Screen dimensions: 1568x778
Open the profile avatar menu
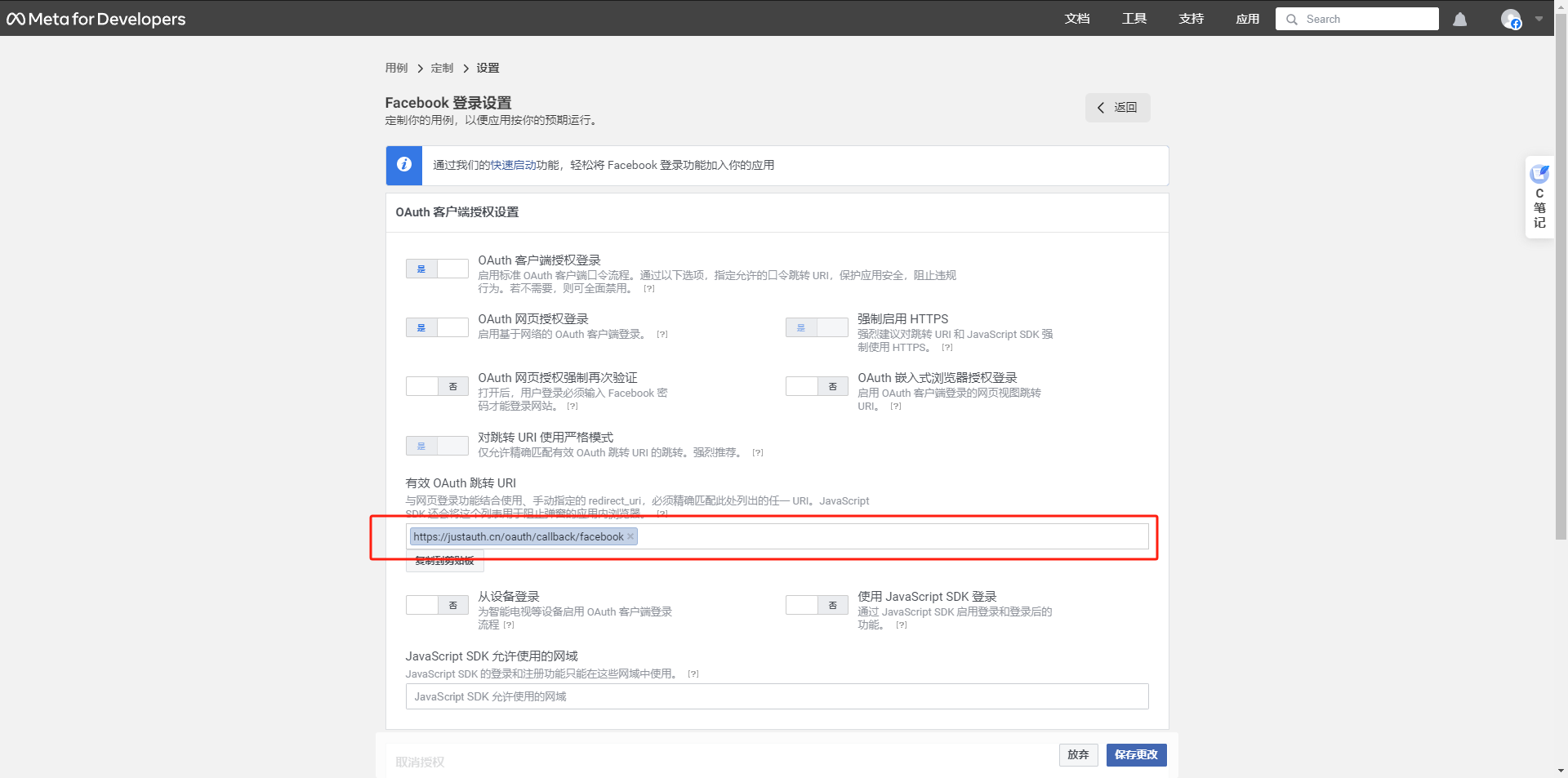[1511, 19]
